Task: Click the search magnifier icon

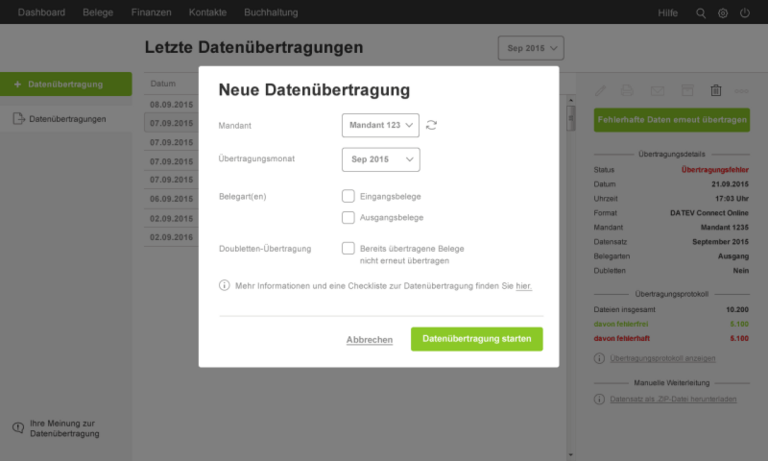Action: [700, 13]
